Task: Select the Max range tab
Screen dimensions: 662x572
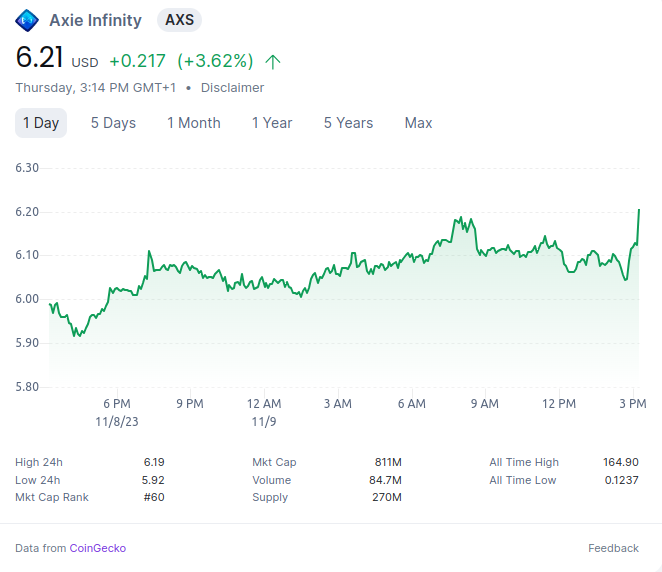Action: pyautogui.click(x=418, y=123)
